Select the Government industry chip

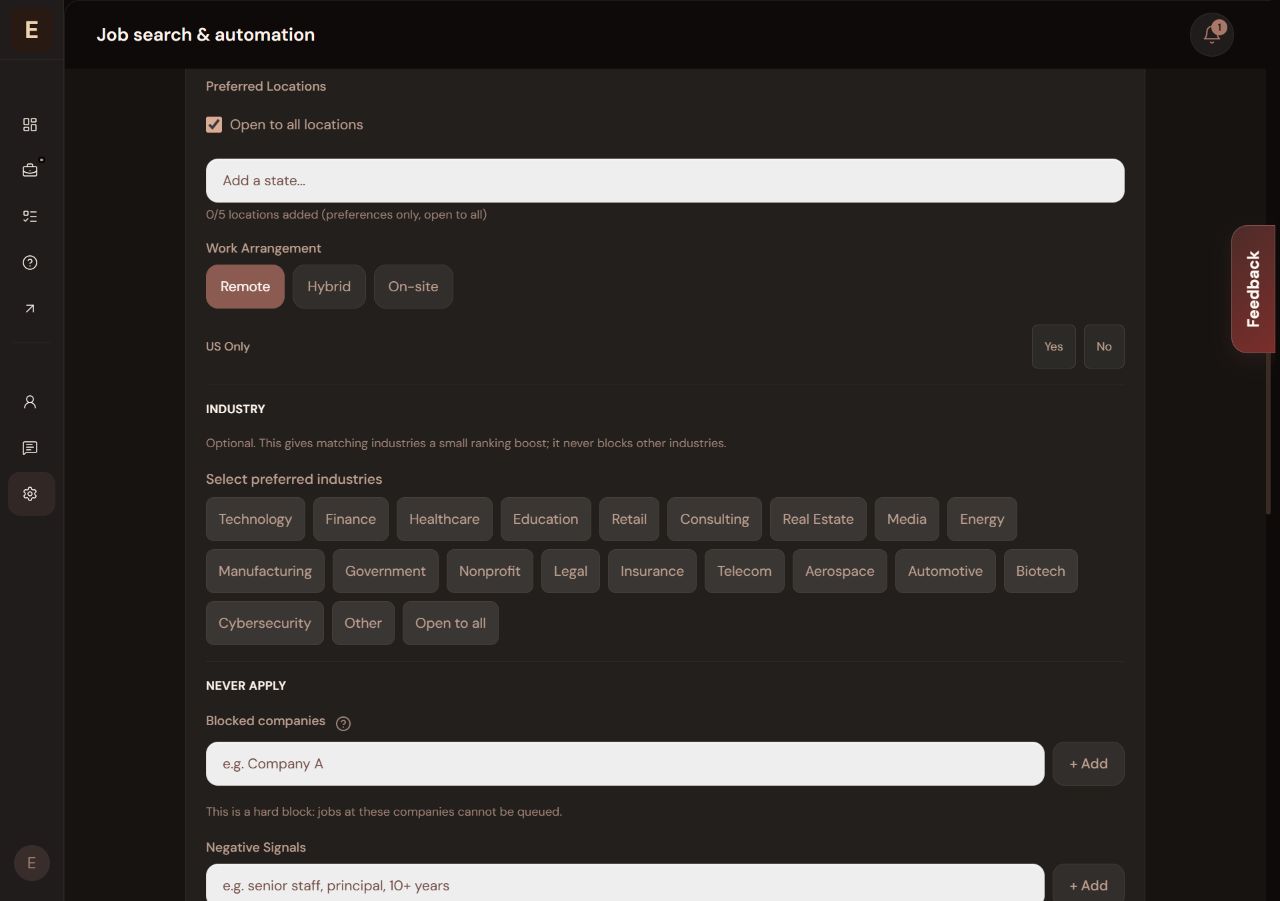[x=385, y=571]
